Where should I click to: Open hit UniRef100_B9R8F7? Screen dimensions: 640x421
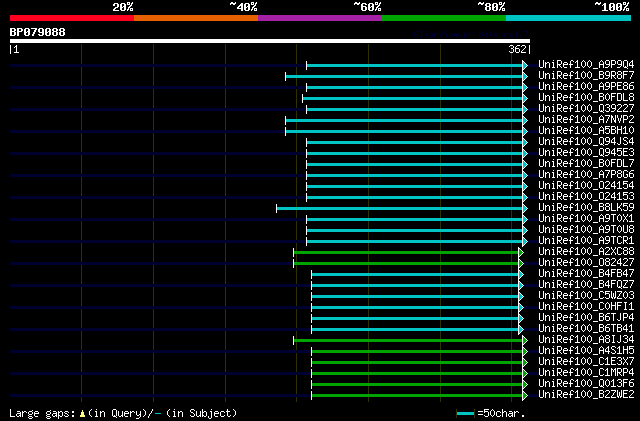pos(586,76)
